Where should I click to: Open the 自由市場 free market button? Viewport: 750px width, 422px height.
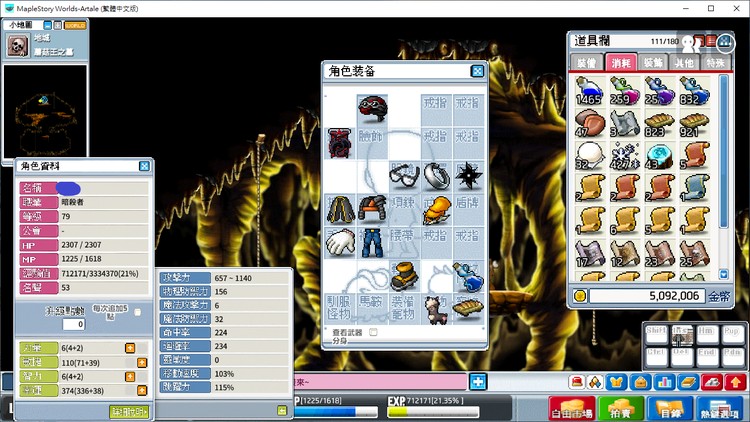click(572, 409)
